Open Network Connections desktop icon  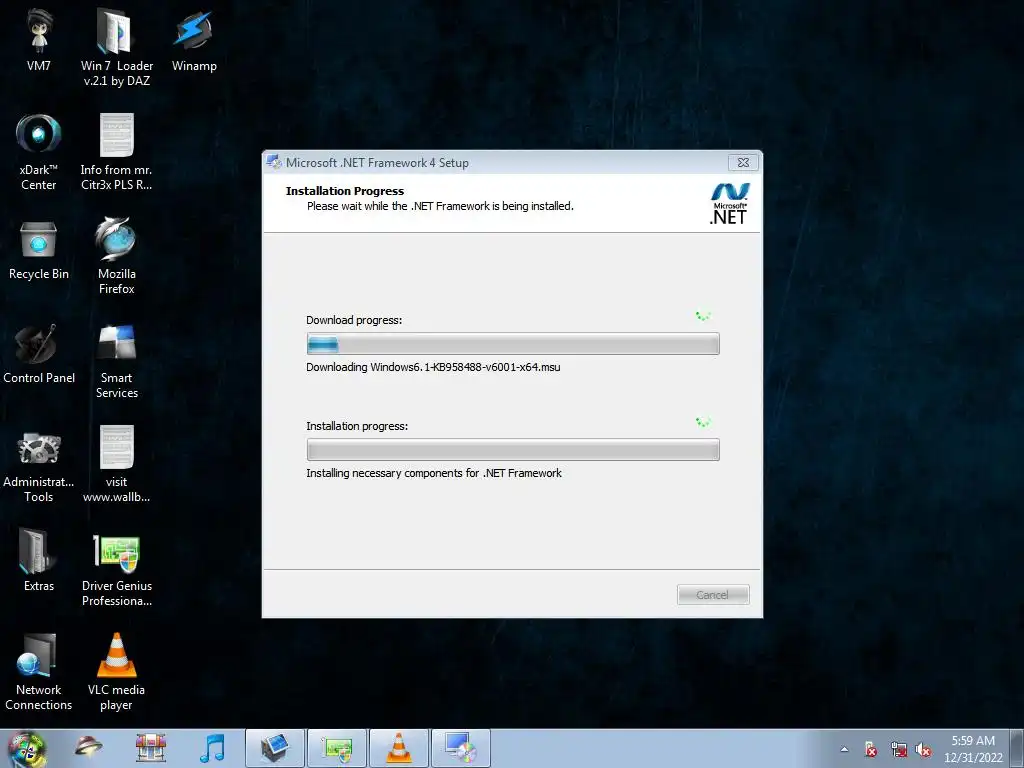pyautogui.click(x=39, y=672)
